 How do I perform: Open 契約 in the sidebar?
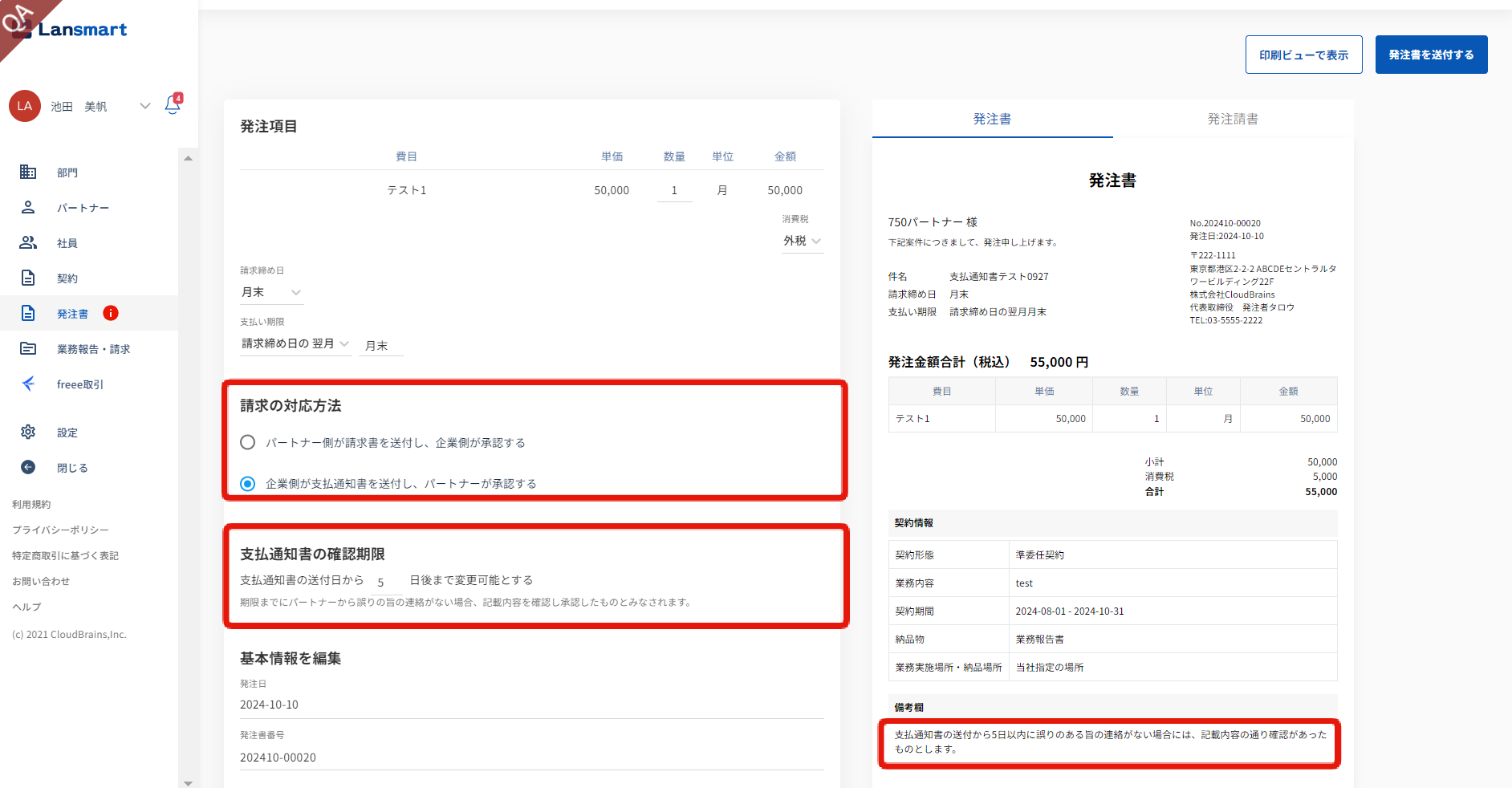[x=67, y=278]
